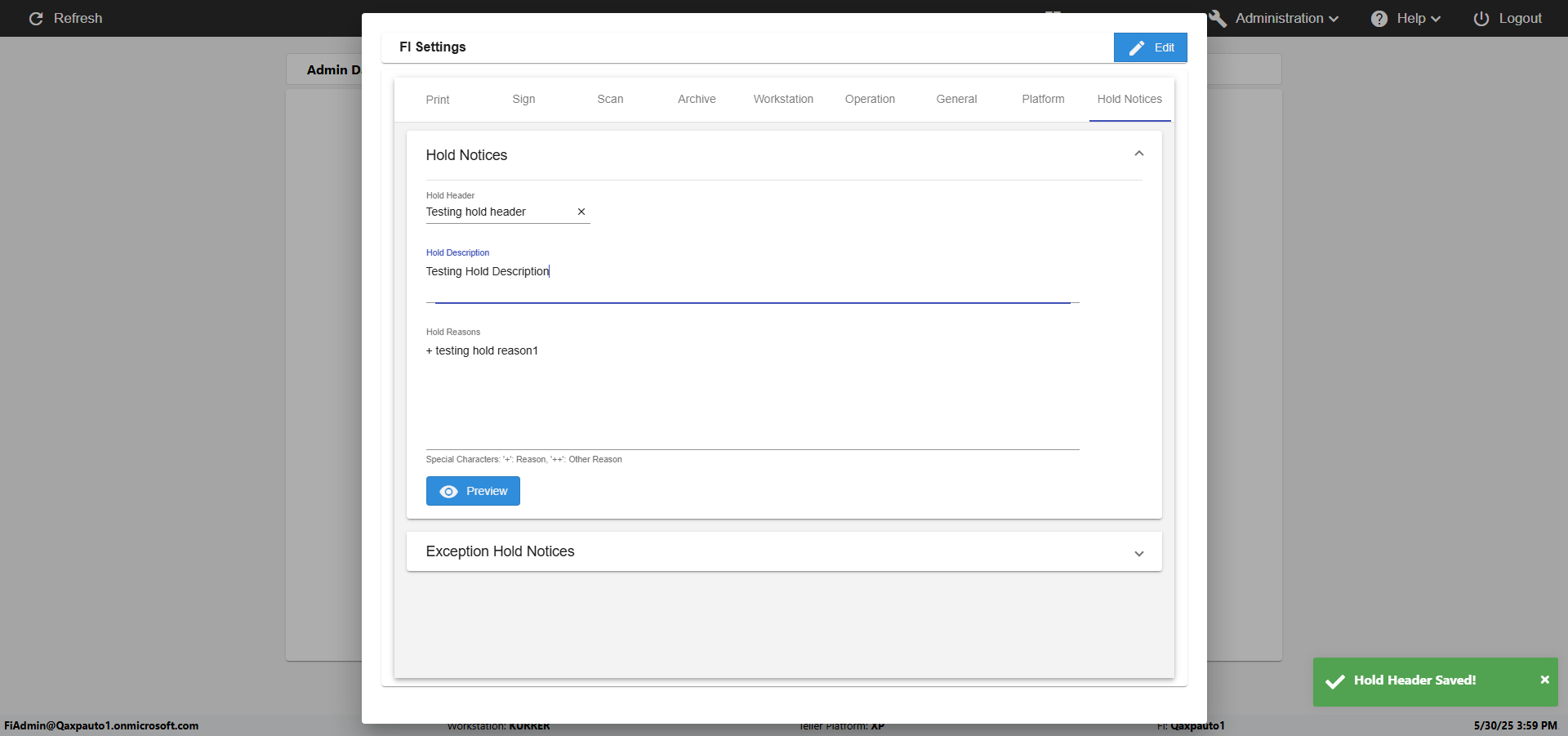Viewport: 1568px width, 736px height.
Task: Click the Hold Header text field
Action: click(498, 212)
